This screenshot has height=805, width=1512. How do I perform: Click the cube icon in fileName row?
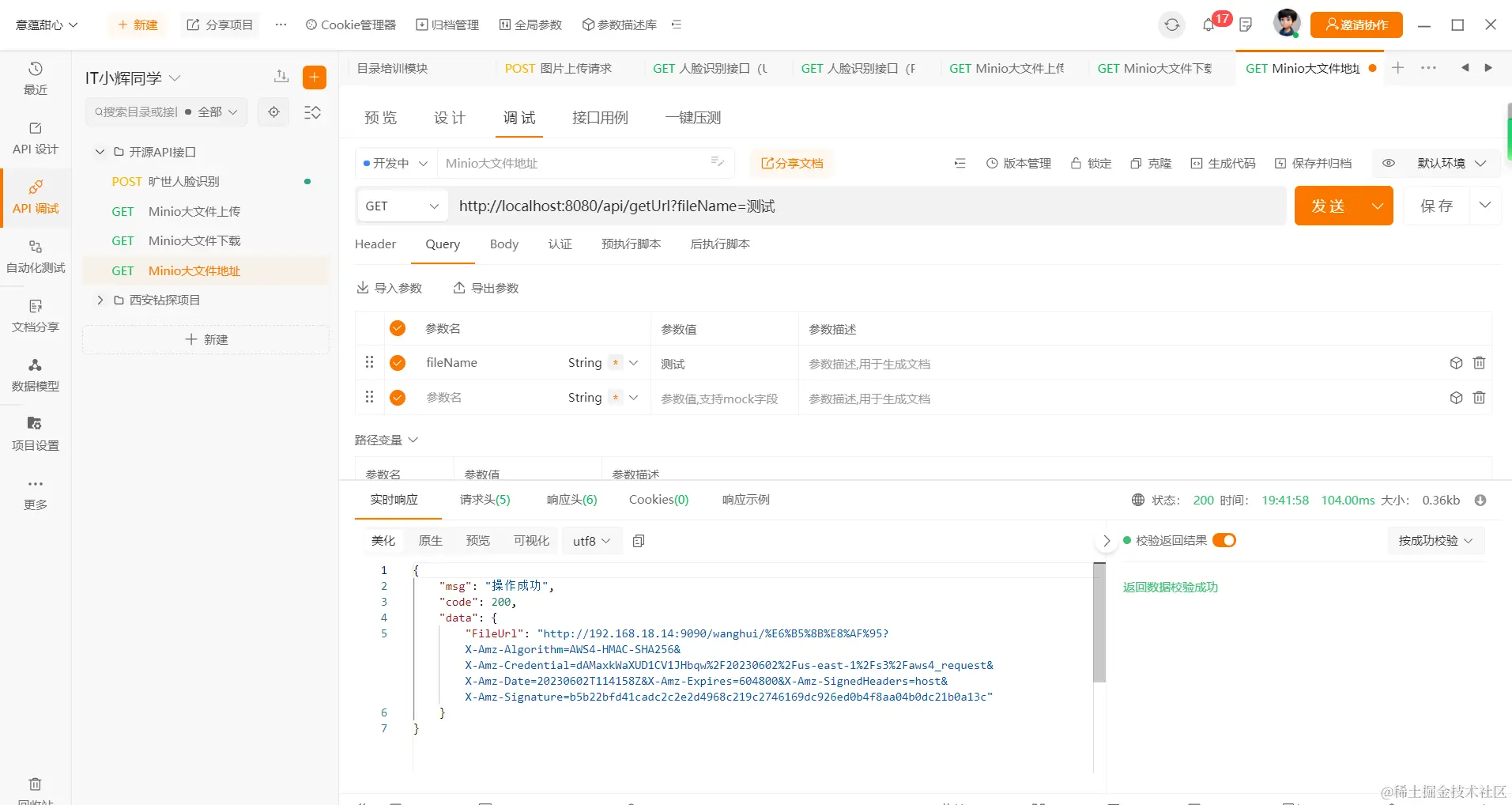1457,363
